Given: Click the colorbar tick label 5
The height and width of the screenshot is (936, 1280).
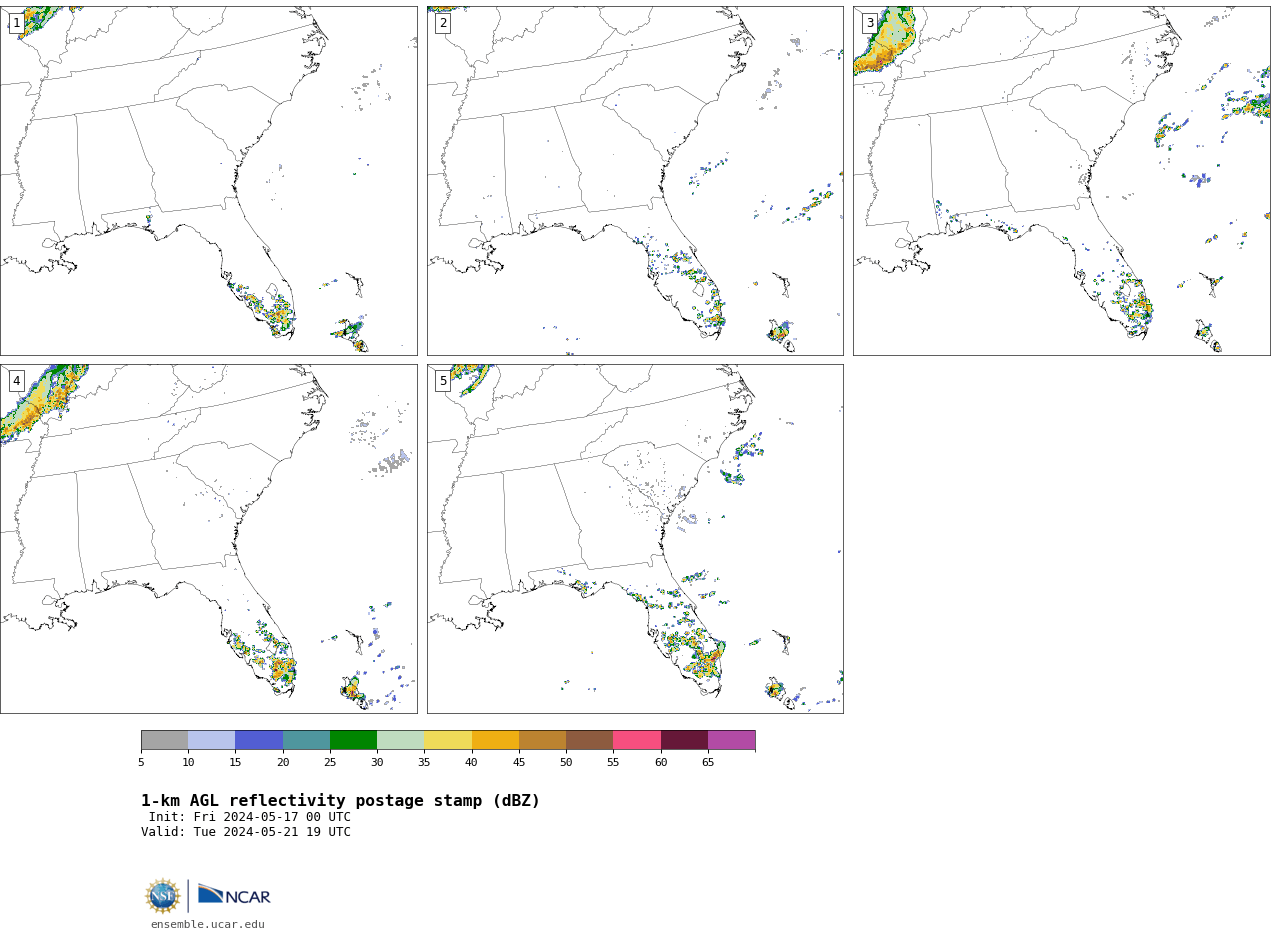Looking at the screenshot, I should tap(141, 762).
